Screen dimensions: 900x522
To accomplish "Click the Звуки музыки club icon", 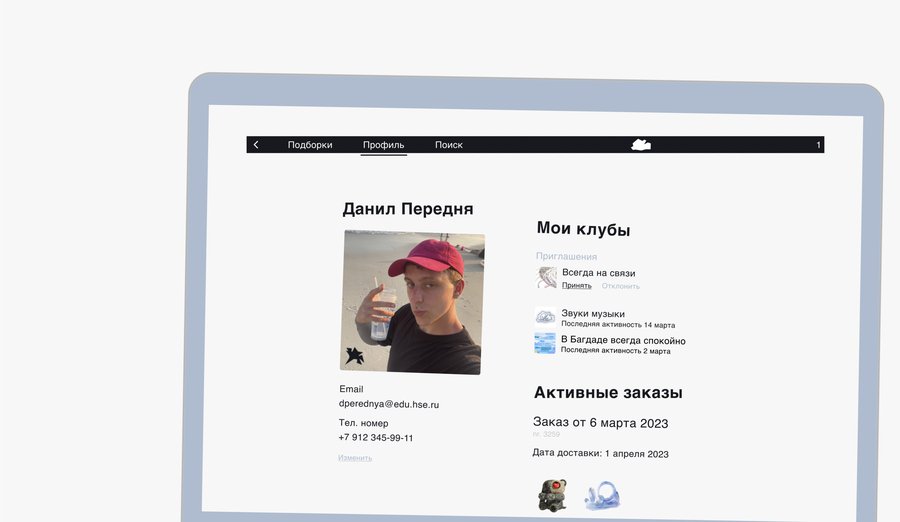I will [x=545, y=316].
